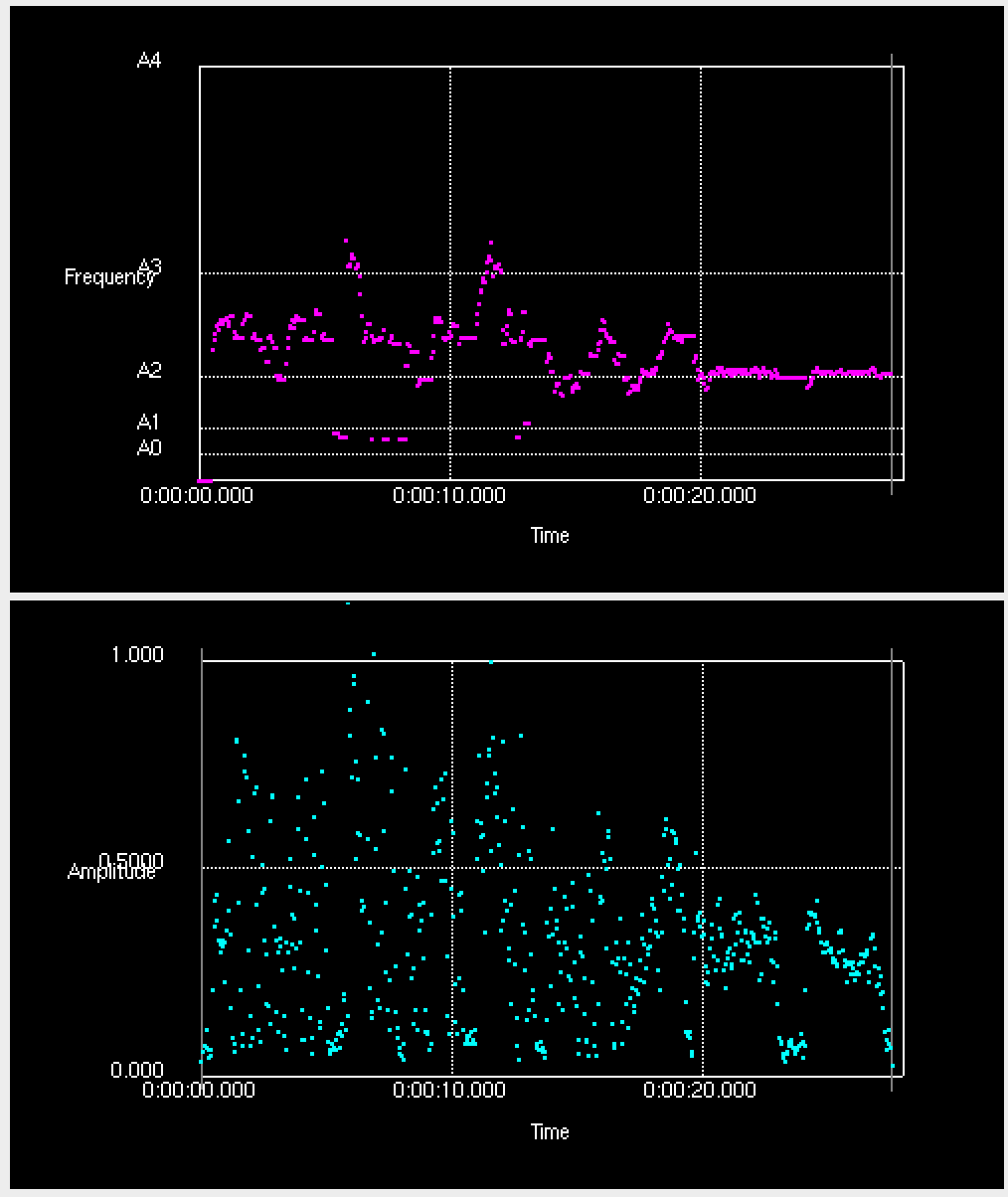Click 0:00:10.000 time label under frequency plot
This screenshot has width=1008, height=1197.
tap(449, 495)
